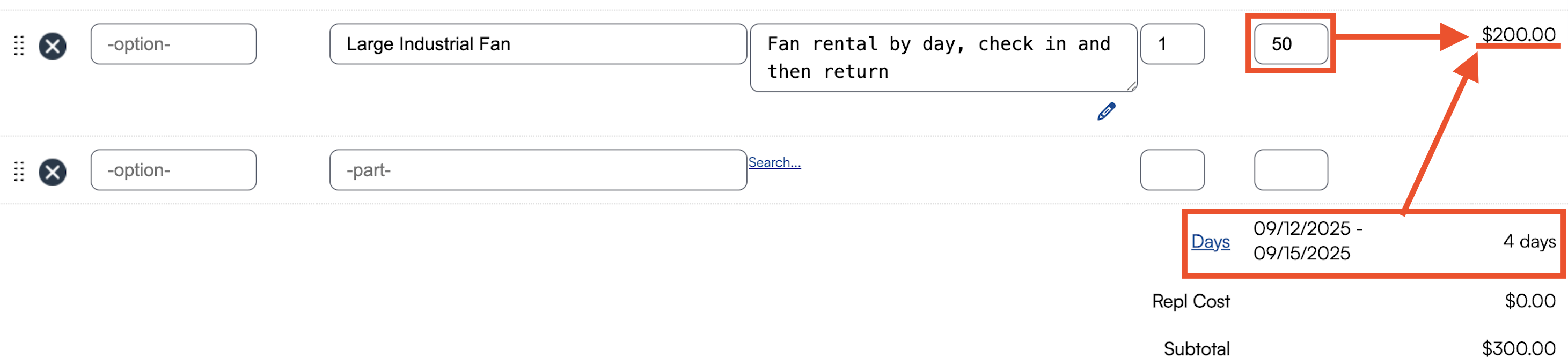Click the empty -part- field
1568x357 pixels.
pos(538,170)
